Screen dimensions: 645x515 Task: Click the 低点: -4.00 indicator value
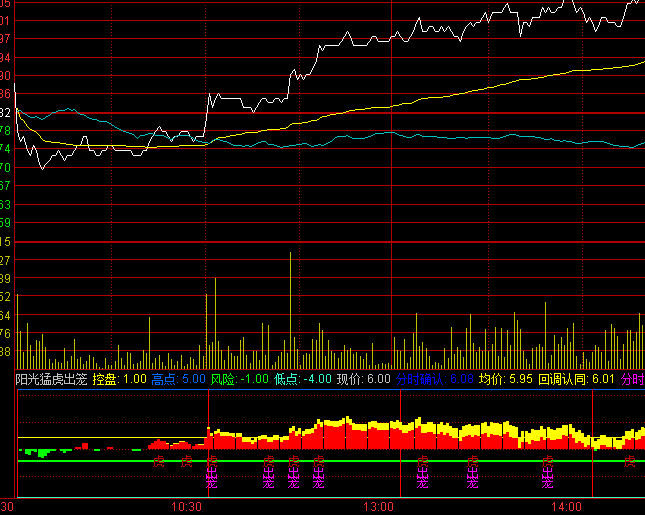302,379
